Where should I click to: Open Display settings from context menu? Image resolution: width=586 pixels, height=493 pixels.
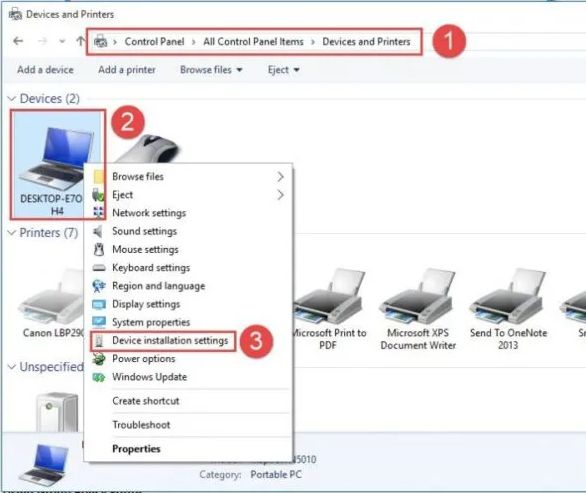point(189,304)
